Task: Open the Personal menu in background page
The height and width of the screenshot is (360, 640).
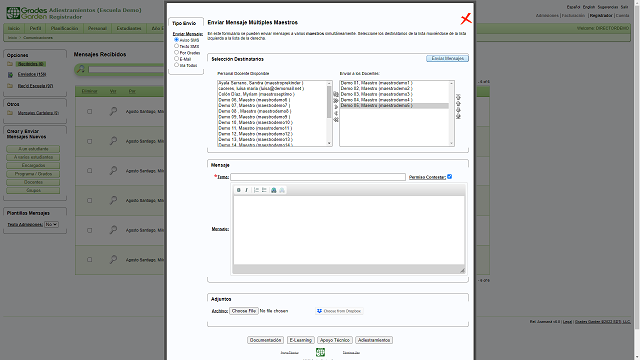Action: 97,29
